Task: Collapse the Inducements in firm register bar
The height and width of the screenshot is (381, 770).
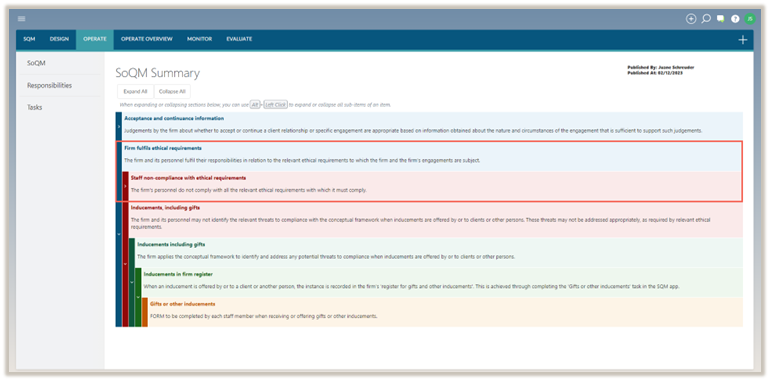Action: point(138,297)
